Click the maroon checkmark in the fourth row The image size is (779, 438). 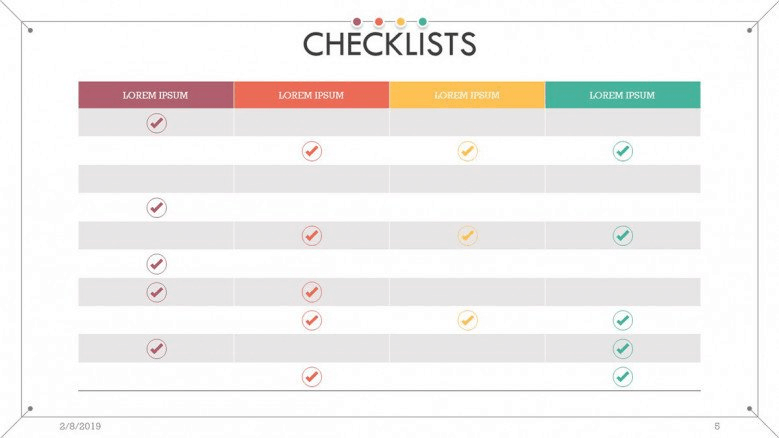(156, 208)
